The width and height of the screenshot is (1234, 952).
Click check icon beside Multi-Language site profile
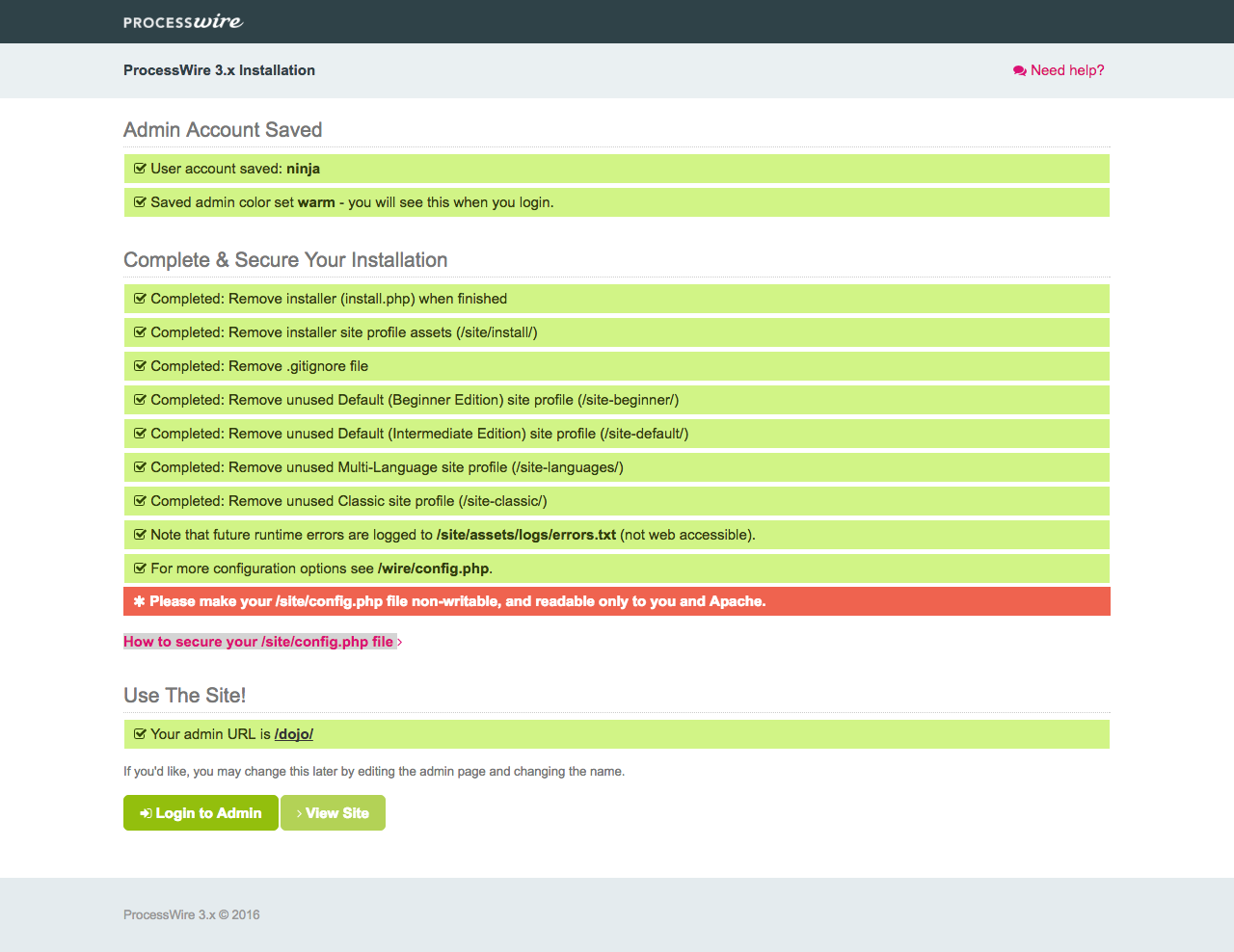pos(140,467)
